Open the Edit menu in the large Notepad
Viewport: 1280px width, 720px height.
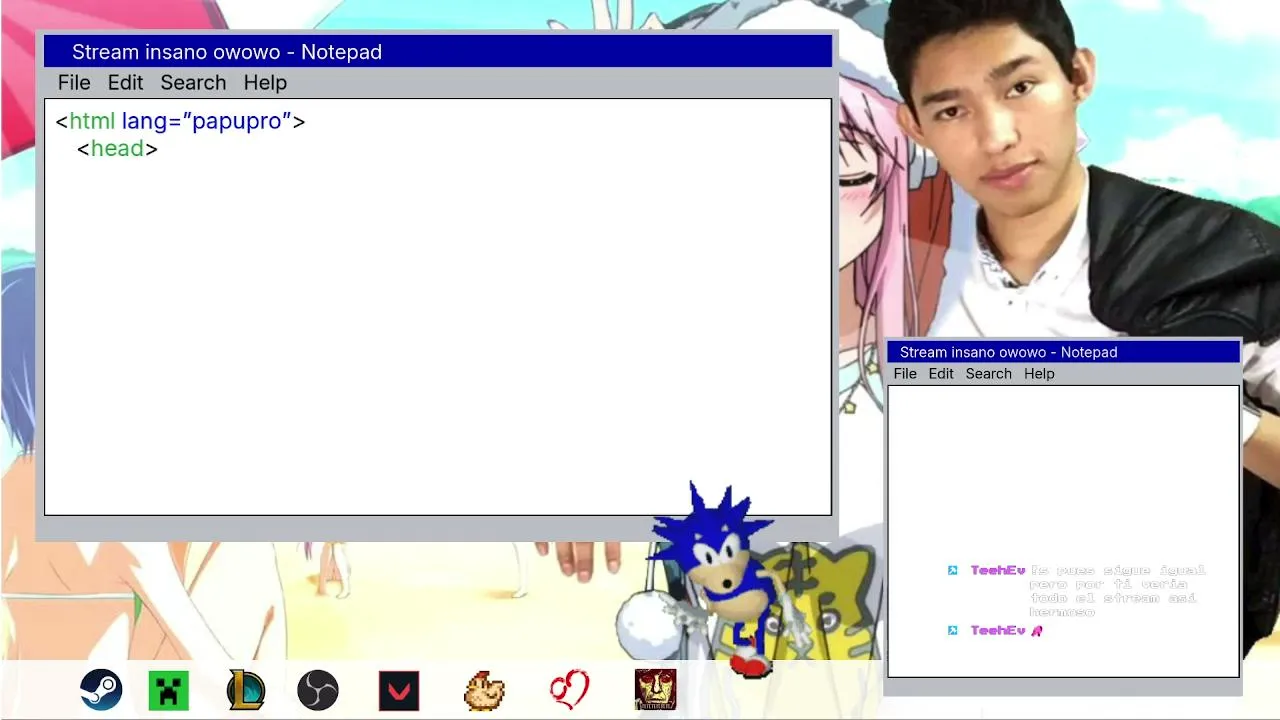125,83
